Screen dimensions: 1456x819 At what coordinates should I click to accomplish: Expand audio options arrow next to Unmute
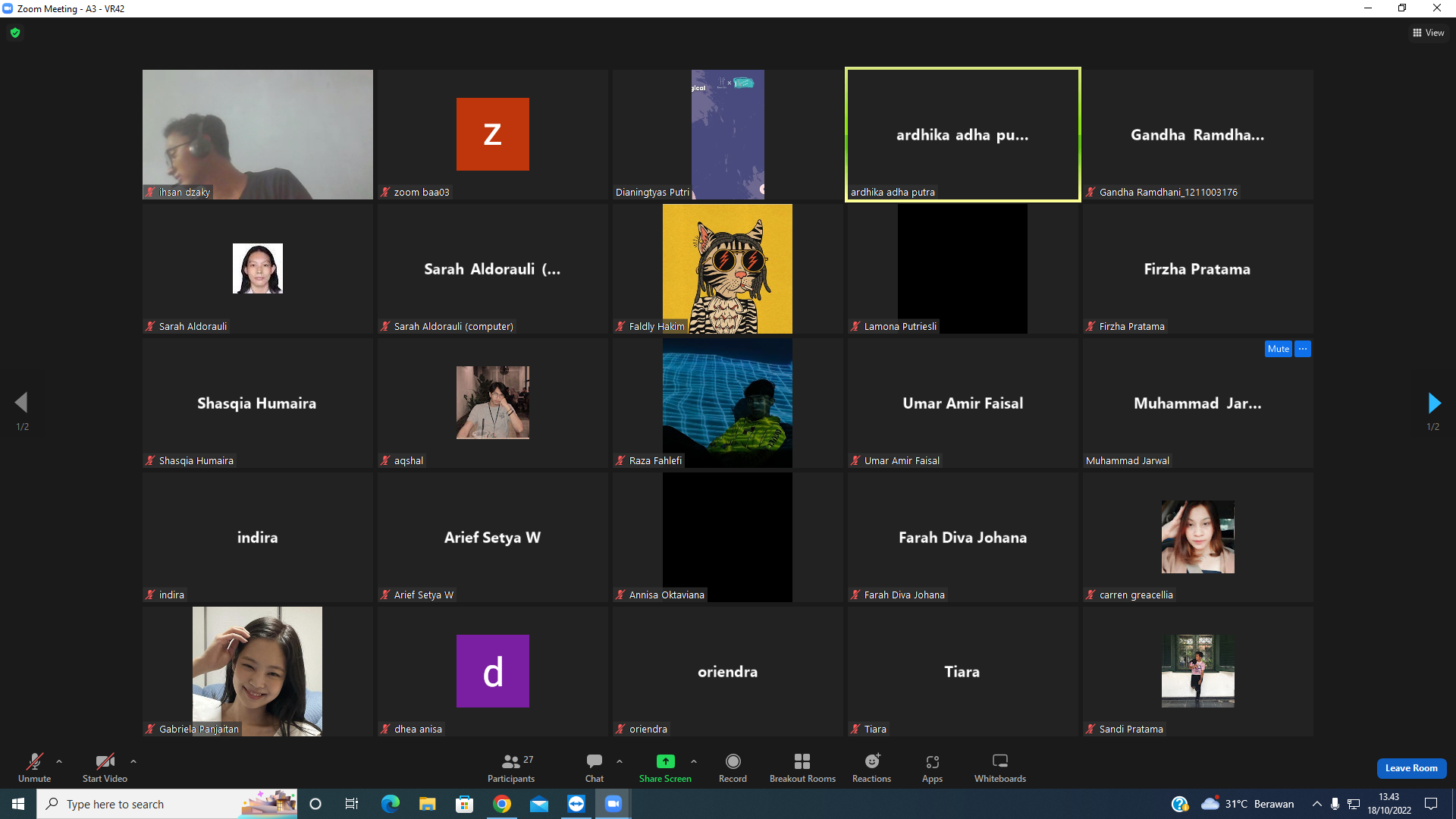[x=59, y=761]
